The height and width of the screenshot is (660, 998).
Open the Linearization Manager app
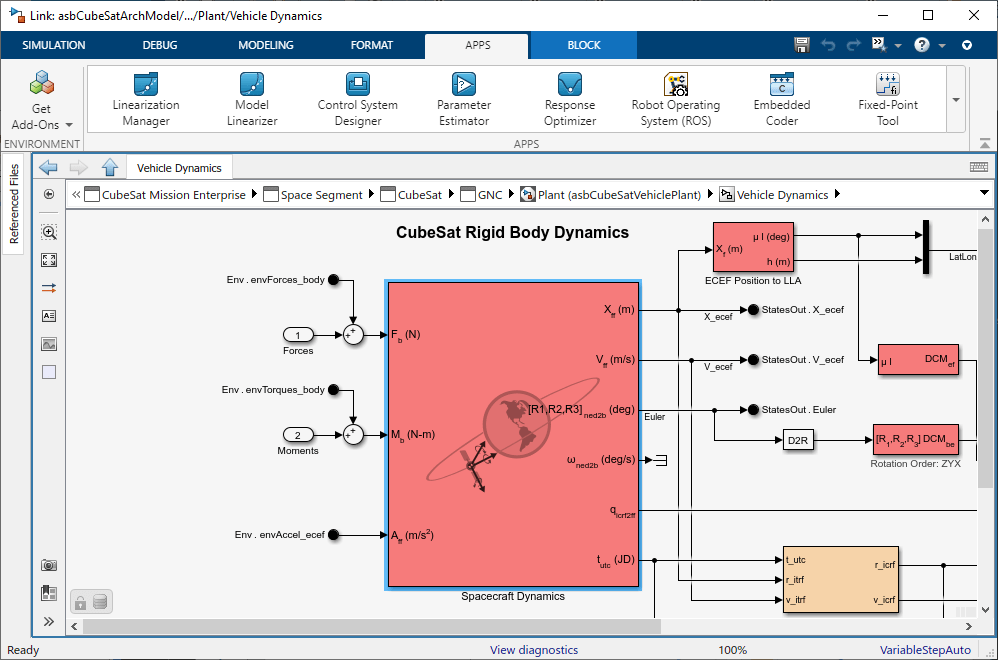coord(146,98)
